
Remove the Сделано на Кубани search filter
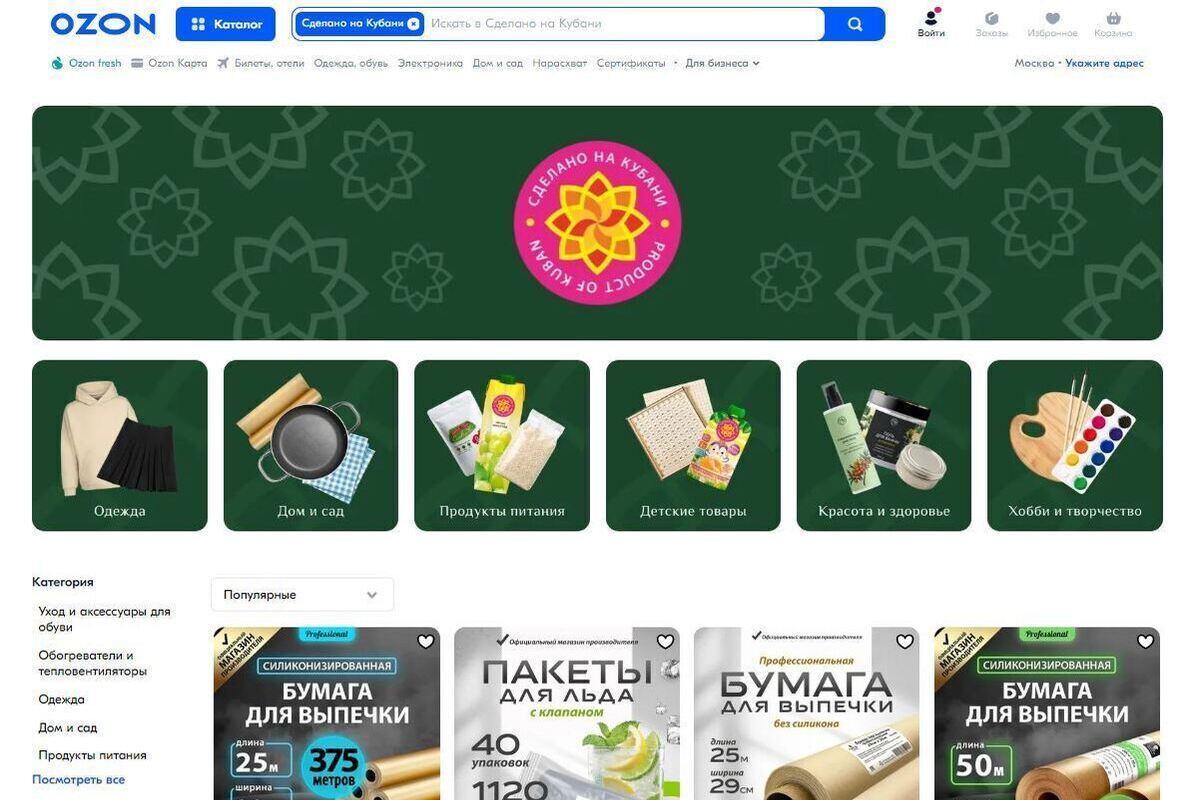click(x=413, y=24)
